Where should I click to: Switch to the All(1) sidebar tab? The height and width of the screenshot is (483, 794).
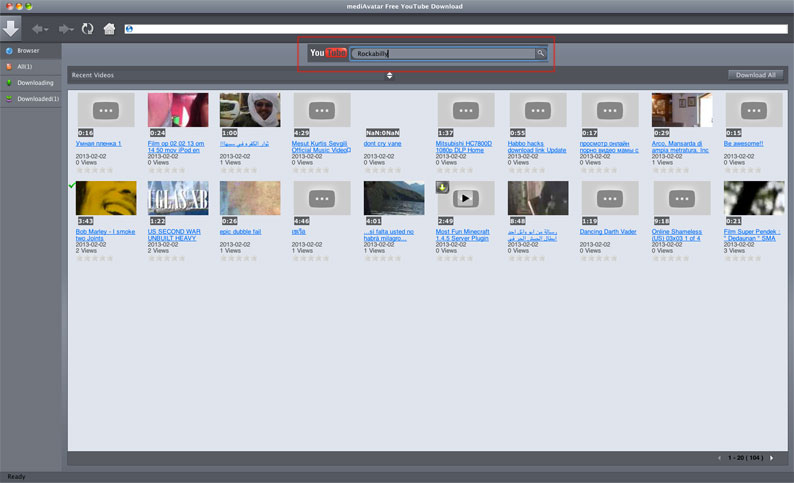[26, 66]
